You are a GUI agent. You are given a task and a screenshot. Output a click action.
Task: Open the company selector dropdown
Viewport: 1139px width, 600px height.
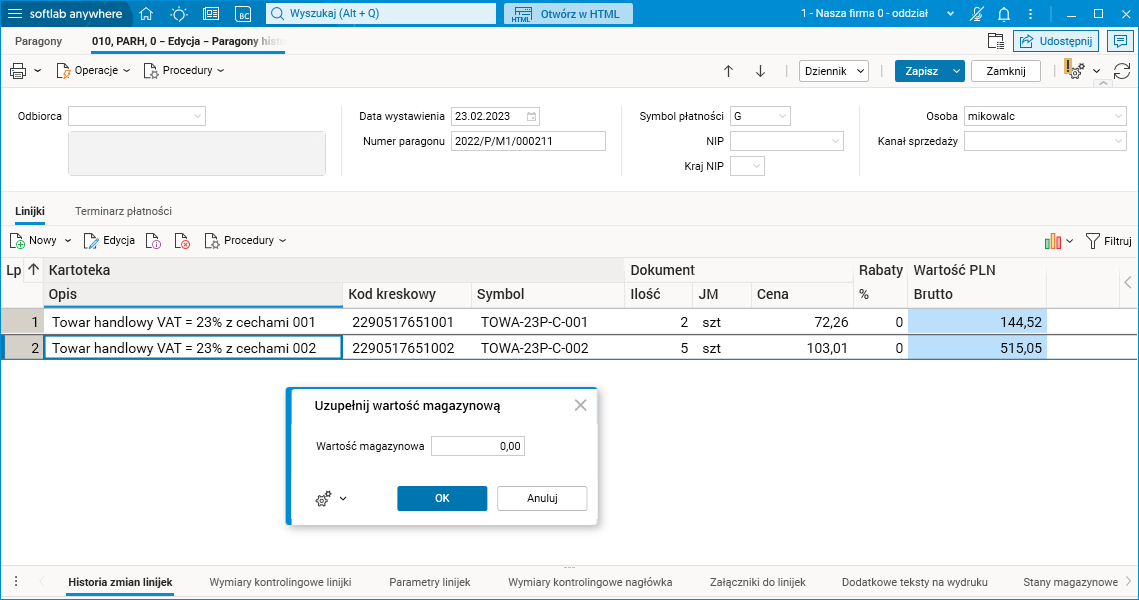(x=949, y=14)
